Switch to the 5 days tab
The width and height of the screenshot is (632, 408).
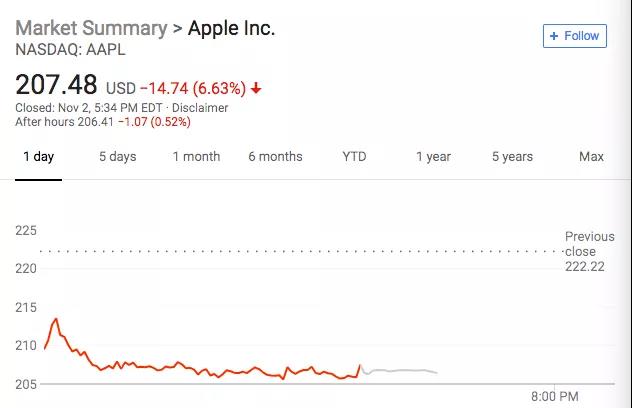tap(117, 157)
